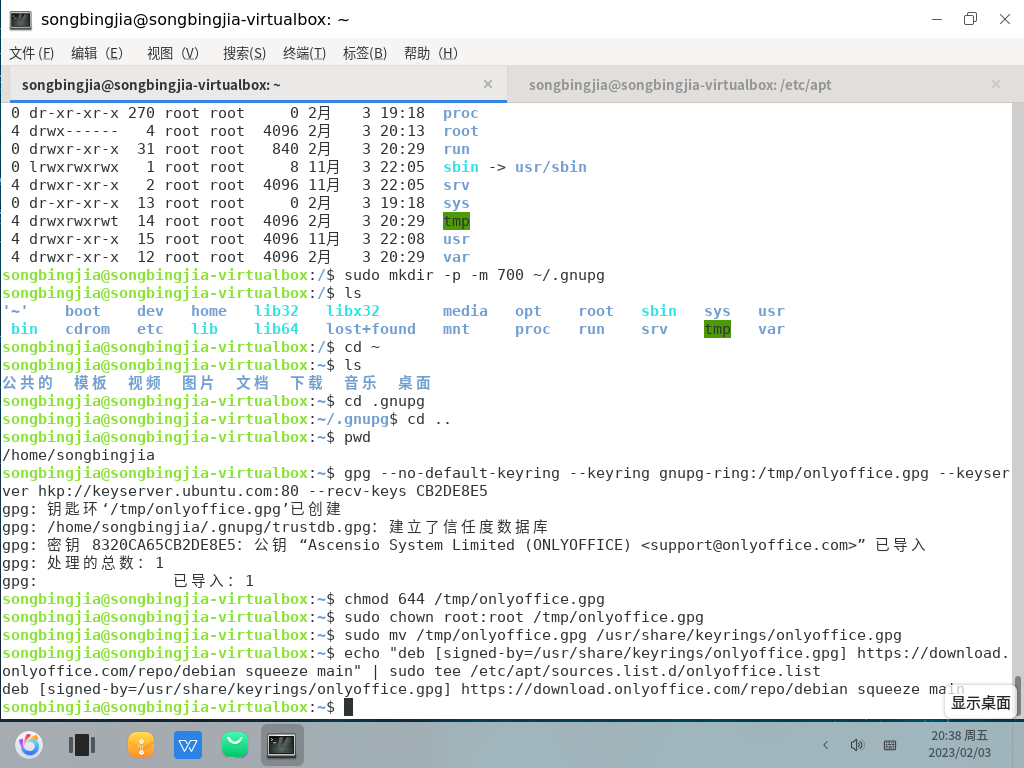The height and width of the screenshot is (768, 1024).
Task: Open the 搜索(S) menu
Action: tap(244, 53)
